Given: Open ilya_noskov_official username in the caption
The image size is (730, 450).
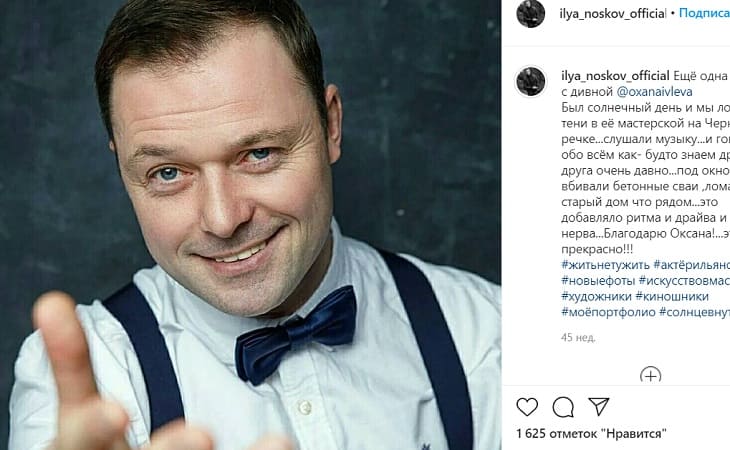Looking at the screenshot, I should pyautogui.click(x=615, y=75).
